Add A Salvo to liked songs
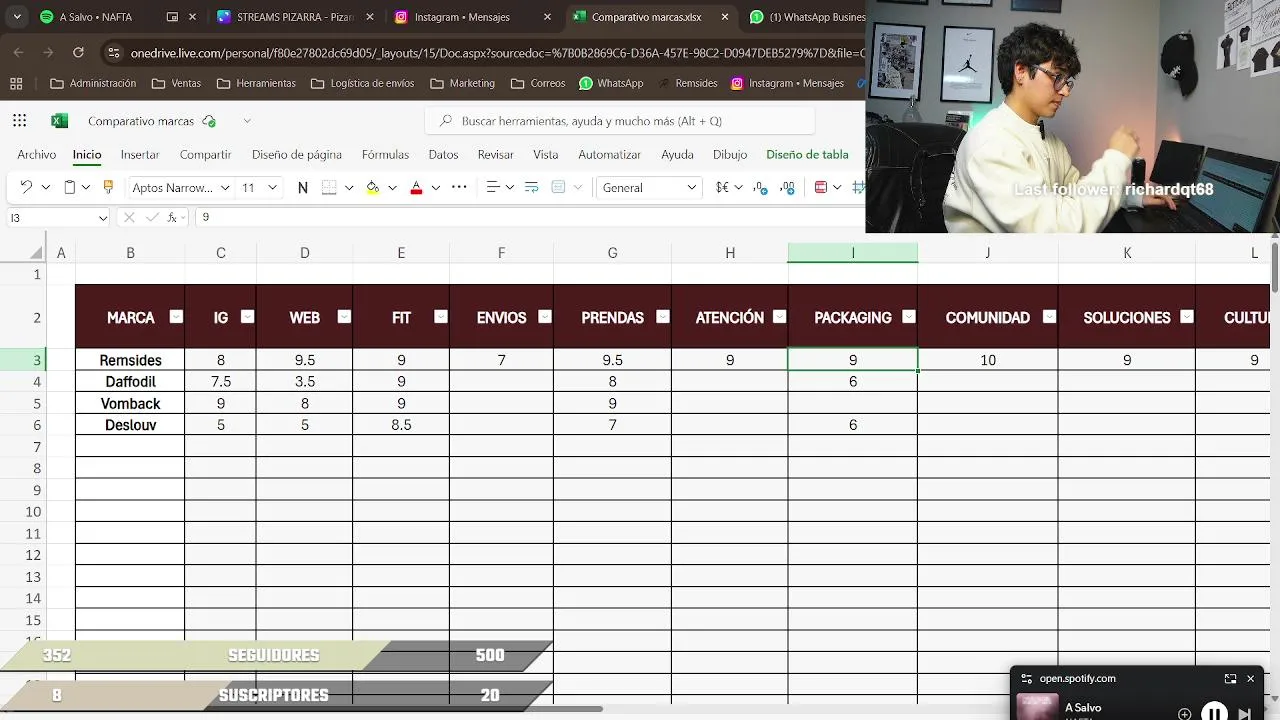This screenshot has width=1280, height=720. (1184, 713)
